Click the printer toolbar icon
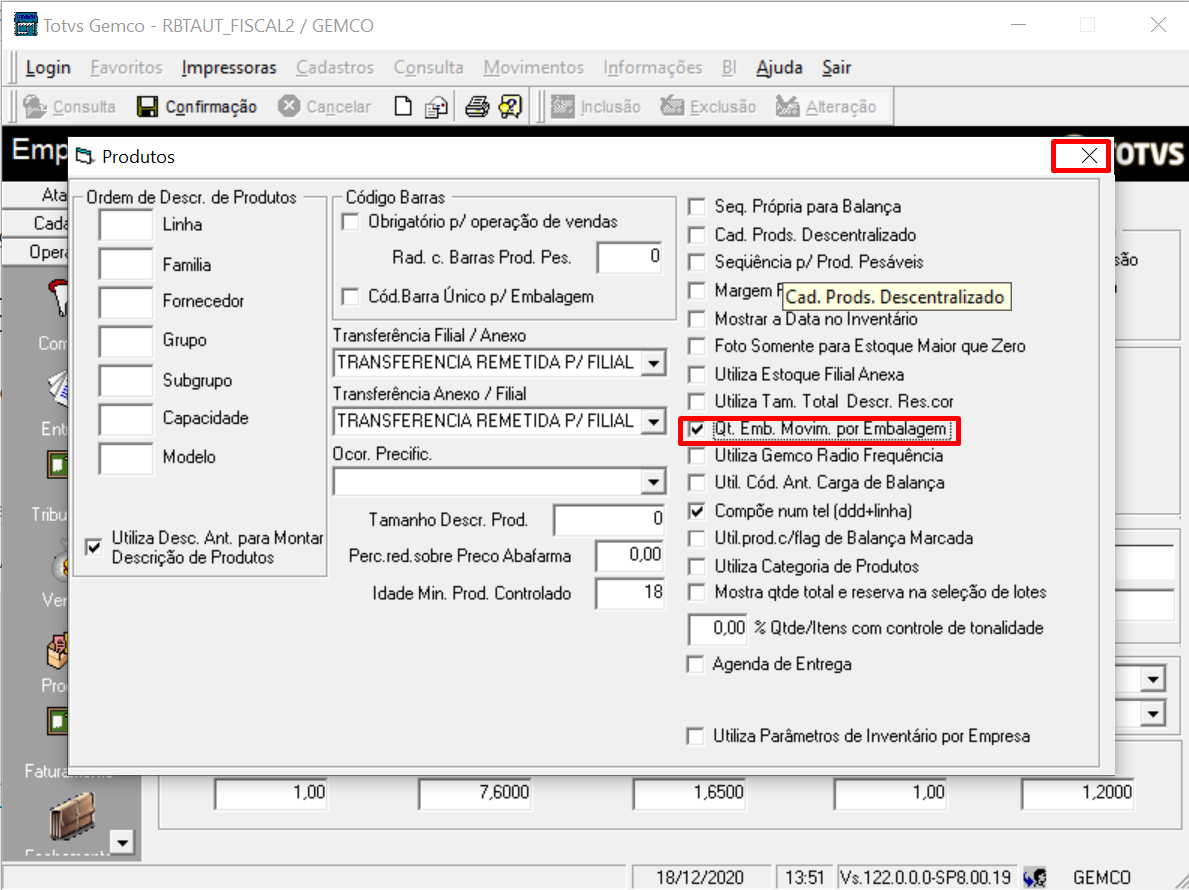 (477, 107)
